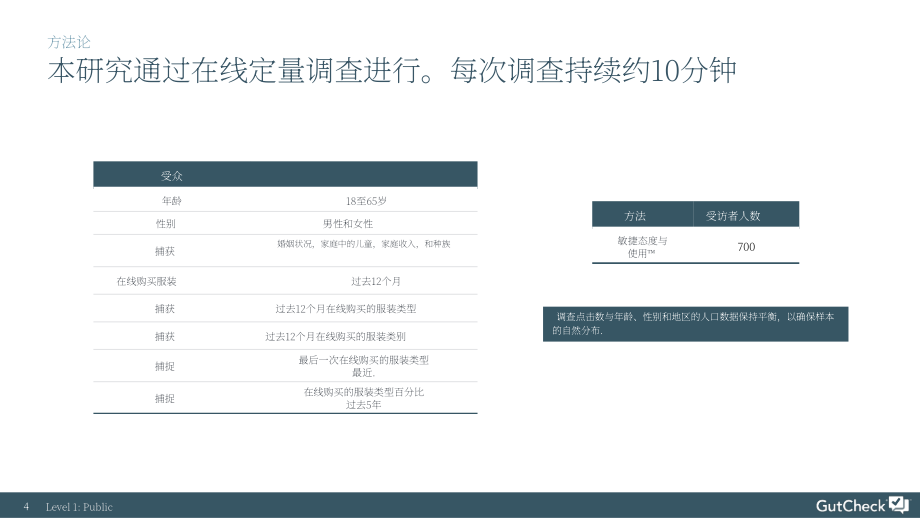The width and height of the screenshot is (920, 518).
Task: Click the slide title 本研究通过在线定量调查进行
Action: [x=391, y=71]
